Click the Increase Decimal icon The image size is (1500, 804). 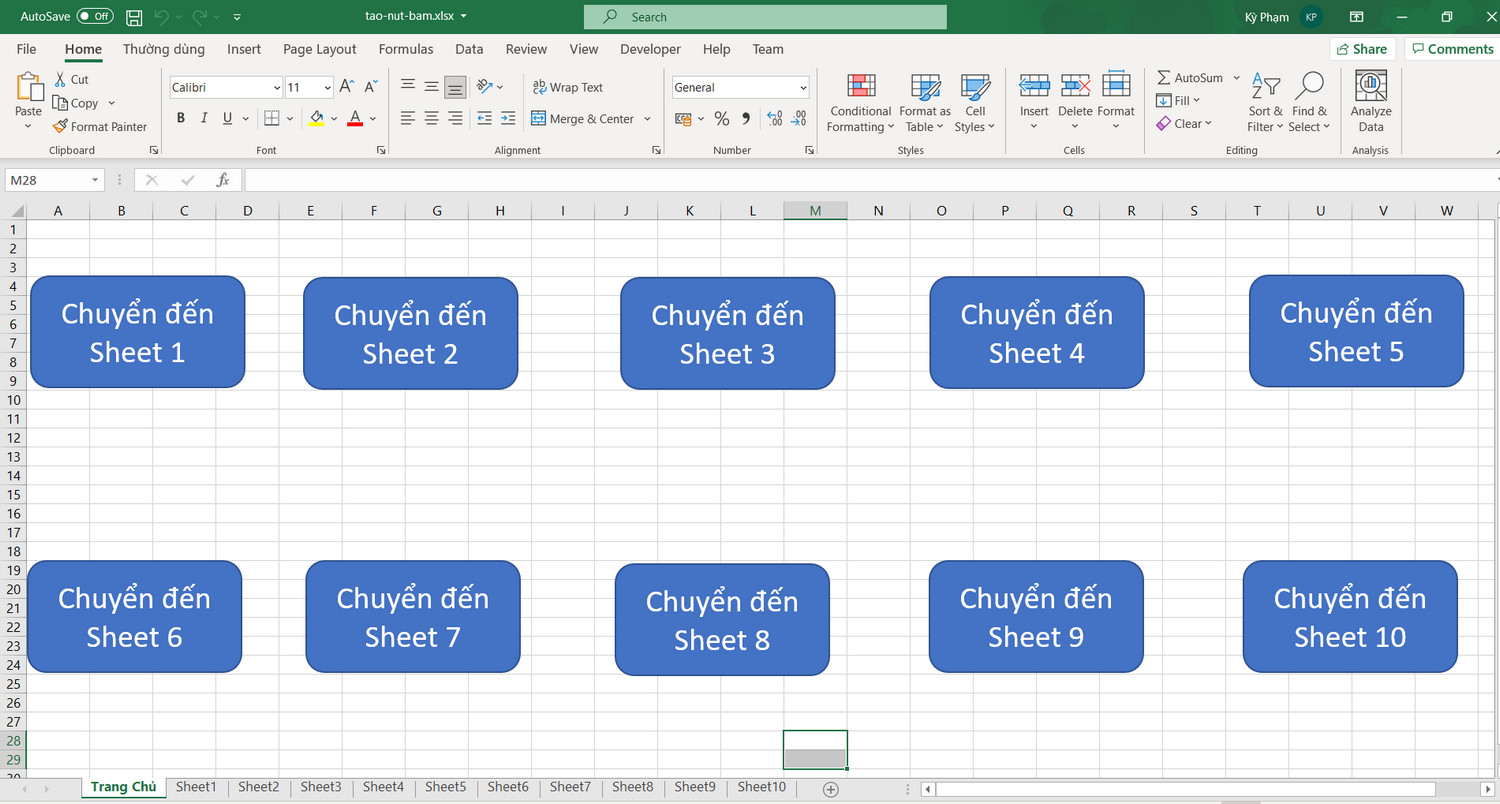click(x=774, y=118)
